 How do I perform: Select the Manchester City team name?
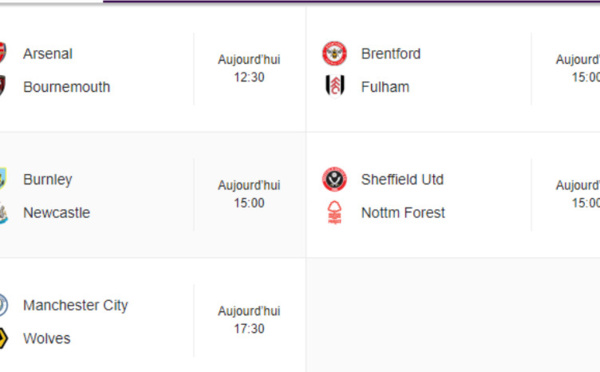pyautogui.click(x=75, y=305)
